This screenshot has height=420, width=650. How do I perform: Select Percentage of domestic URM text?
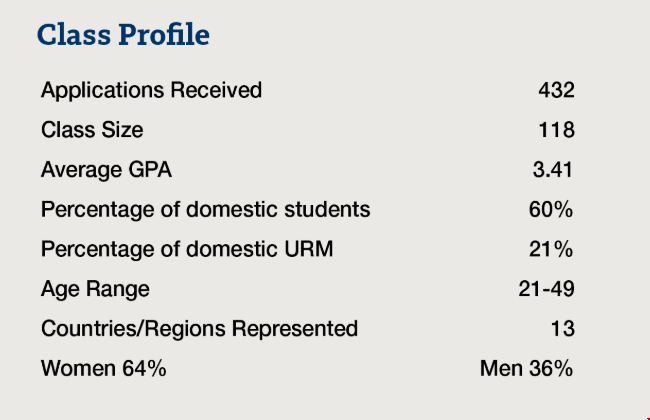tap(187, 249)
